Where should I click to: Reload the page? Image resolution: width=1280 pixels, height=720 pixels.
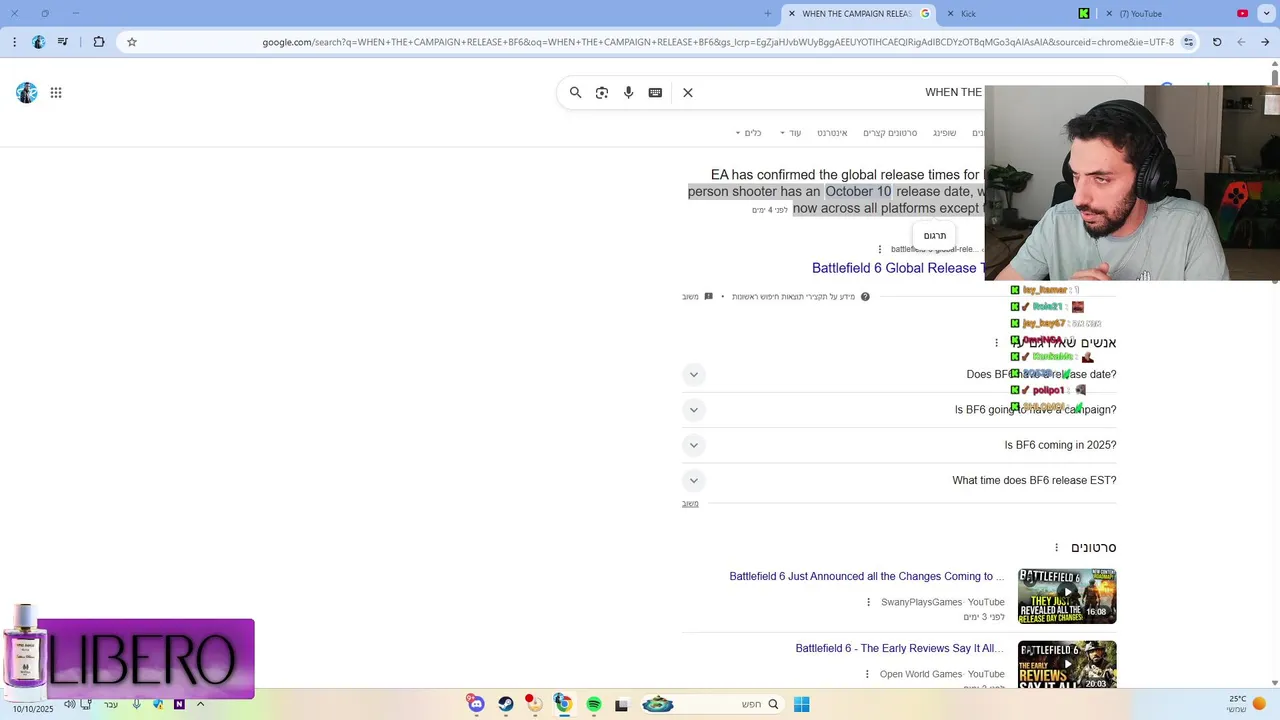point(1217,42)
